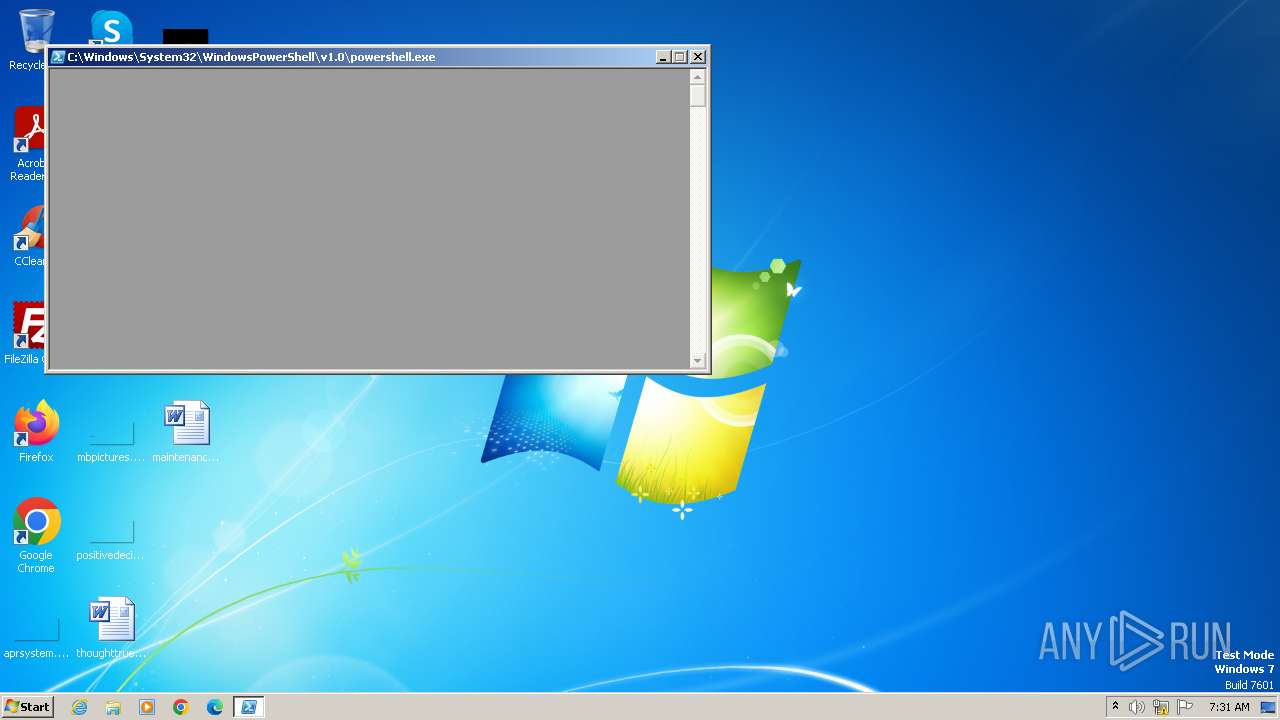Click inside the PowerShell console area

pyautogui.click(x=369, y=218)
